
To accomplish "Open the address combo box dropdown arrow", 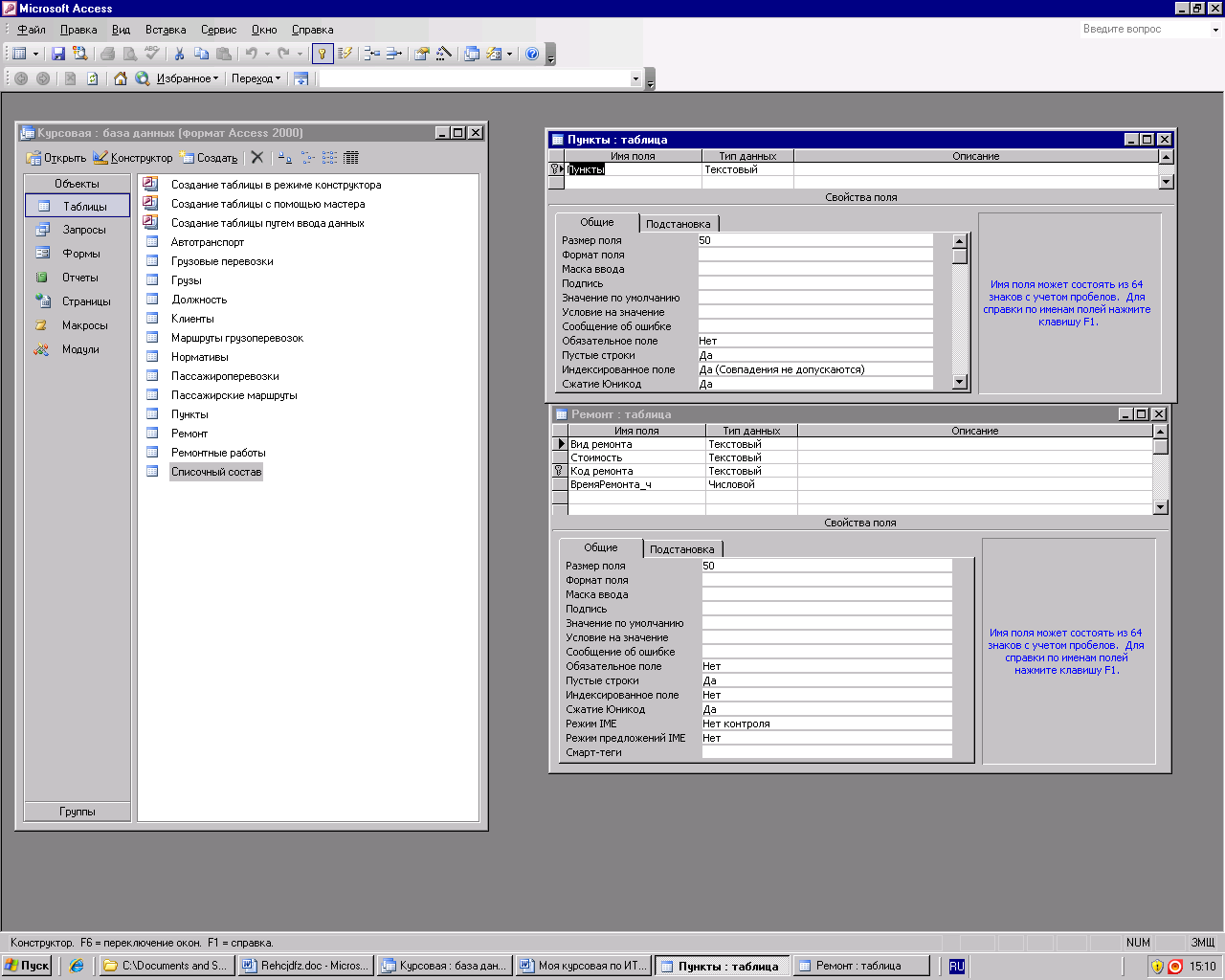I will [635, 79].
